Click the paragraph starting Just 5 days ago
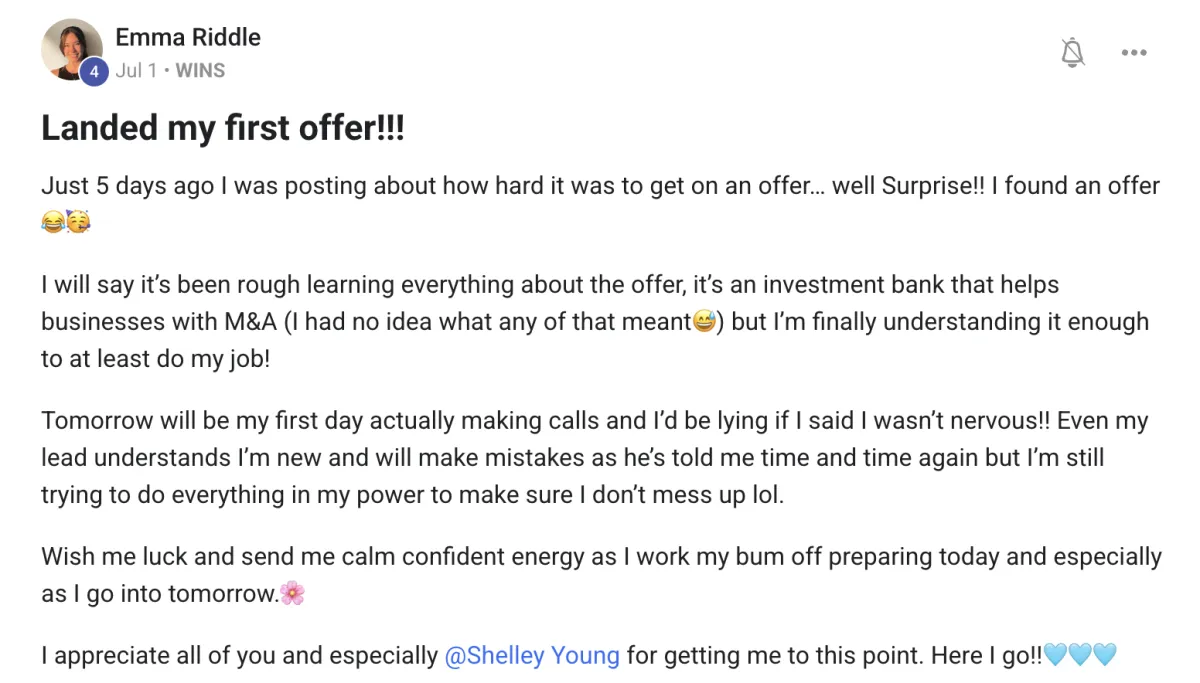The image size is (1200, 683). [600, 204]
